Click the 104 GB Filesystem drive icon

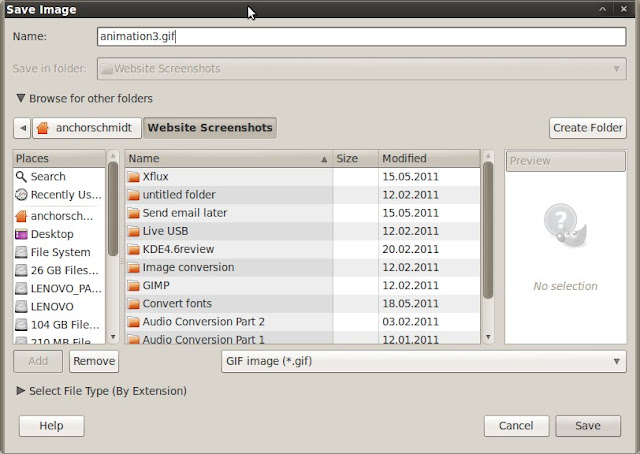click(21, 325)
